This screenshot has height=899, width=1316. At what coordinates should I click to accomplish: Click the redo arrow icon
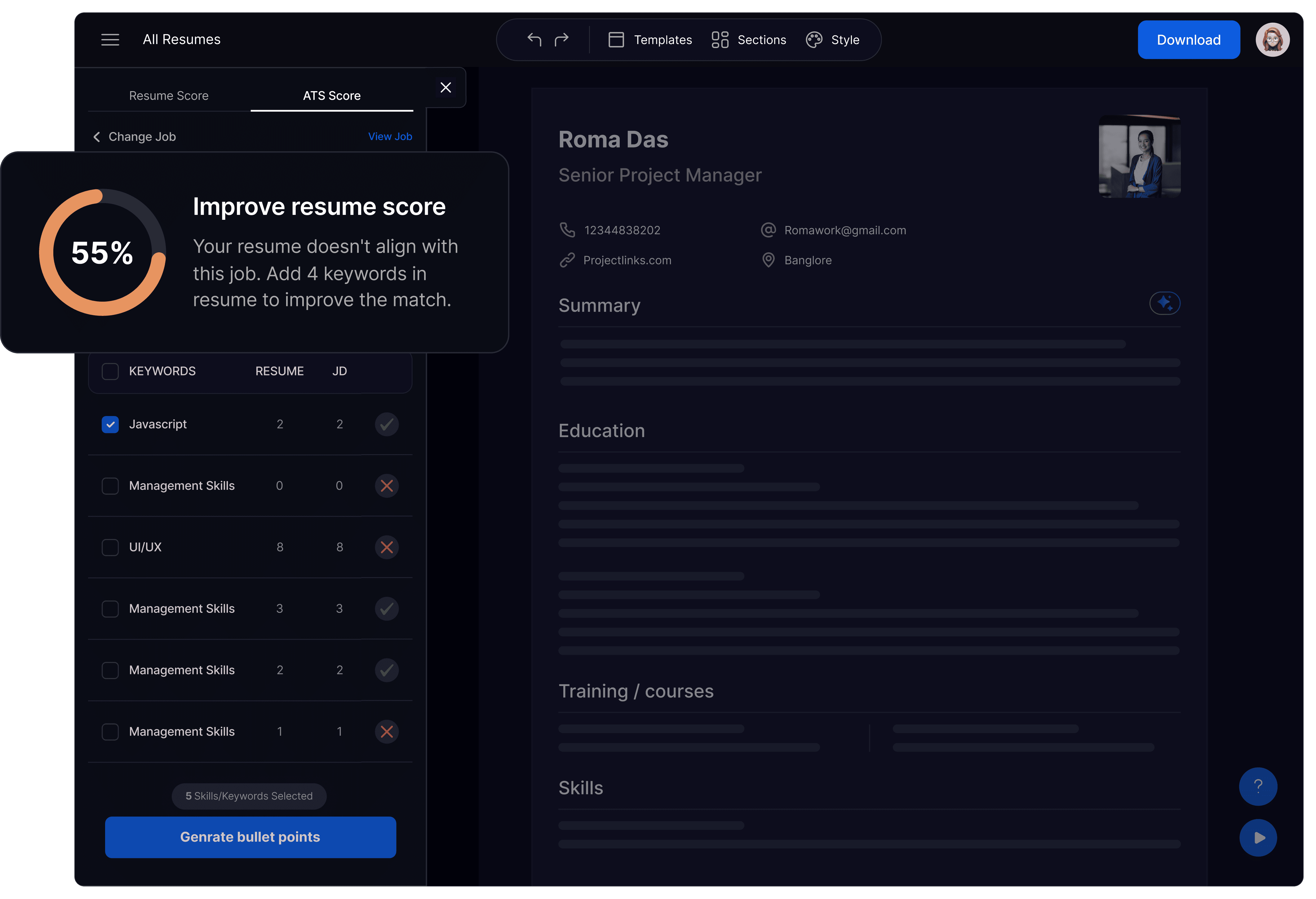[x=561, y=40]
